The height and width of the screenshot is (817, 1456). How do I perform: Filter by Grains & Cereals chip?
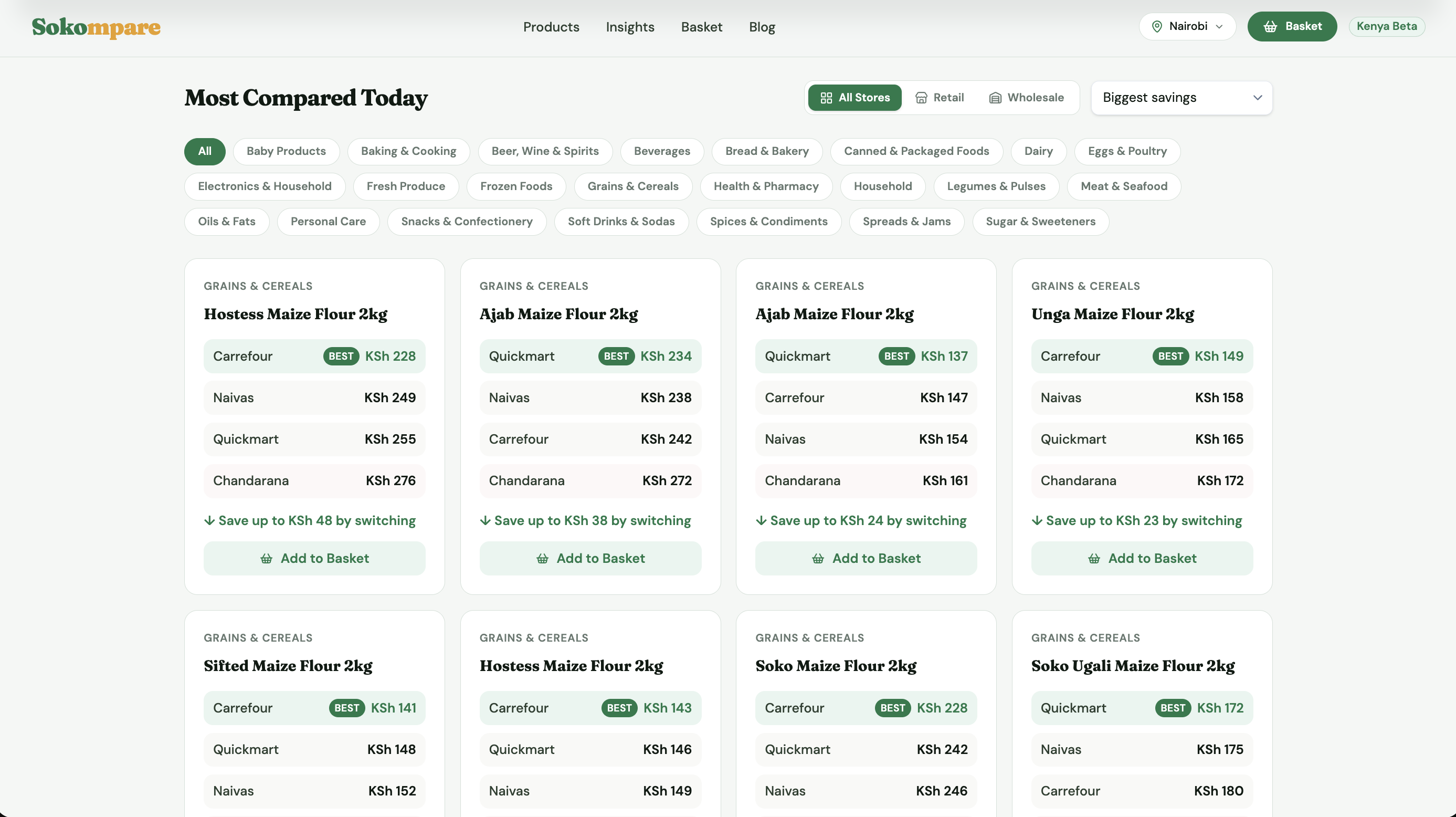pyautogui.click(x=633, y=186)
